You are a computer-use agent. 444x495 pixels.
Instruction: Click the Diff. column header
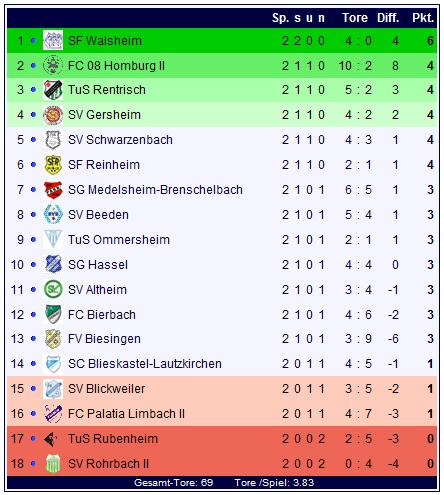pyautogui.click(x=388, y=18)
